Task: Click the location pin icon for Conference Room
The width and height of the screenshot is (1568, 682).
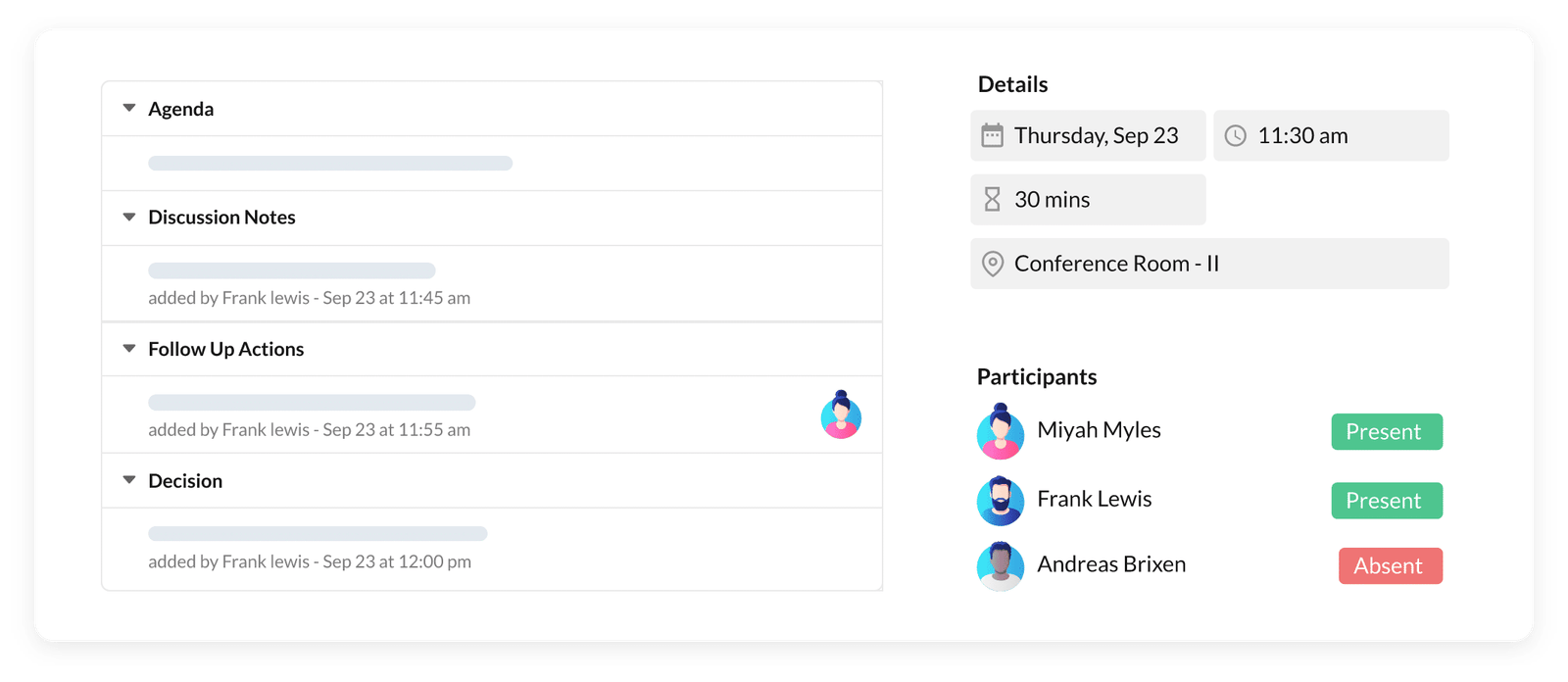Action: (x=992, y=264)
